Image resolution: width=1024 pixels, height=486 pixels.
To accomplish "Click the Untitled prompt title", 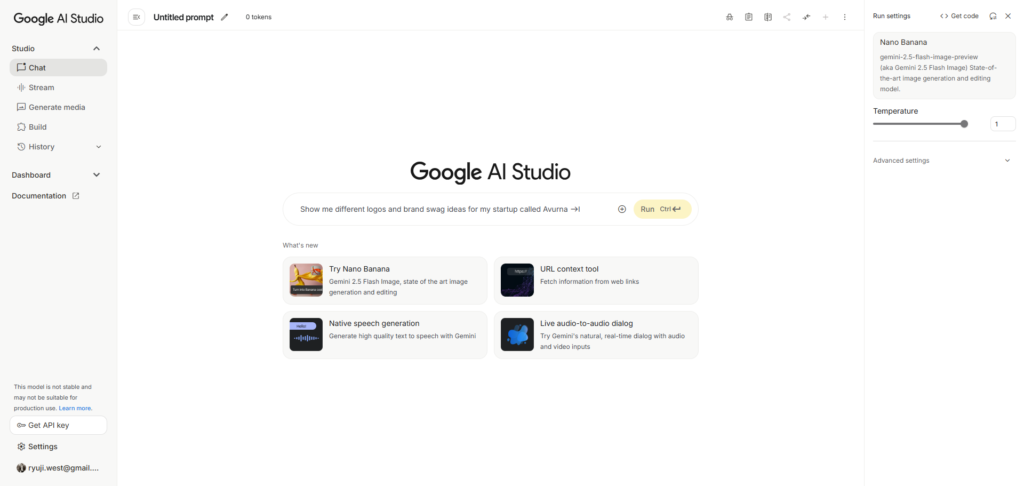I will 183,17.
